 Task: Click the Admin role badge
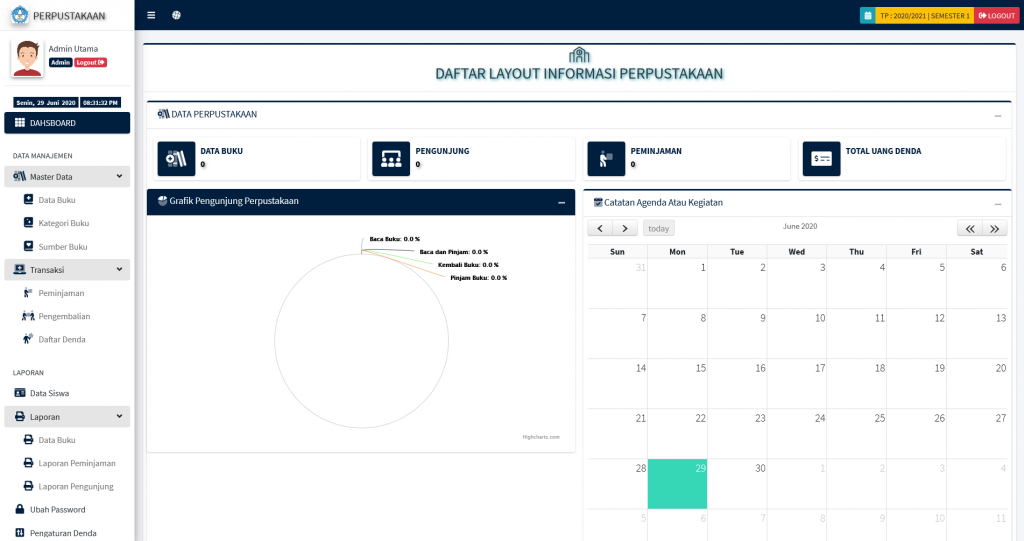point(60,62)
